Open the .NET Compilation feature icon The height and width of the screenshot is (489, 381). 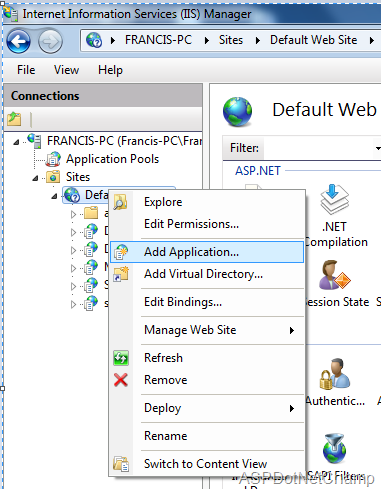[335, 199]
